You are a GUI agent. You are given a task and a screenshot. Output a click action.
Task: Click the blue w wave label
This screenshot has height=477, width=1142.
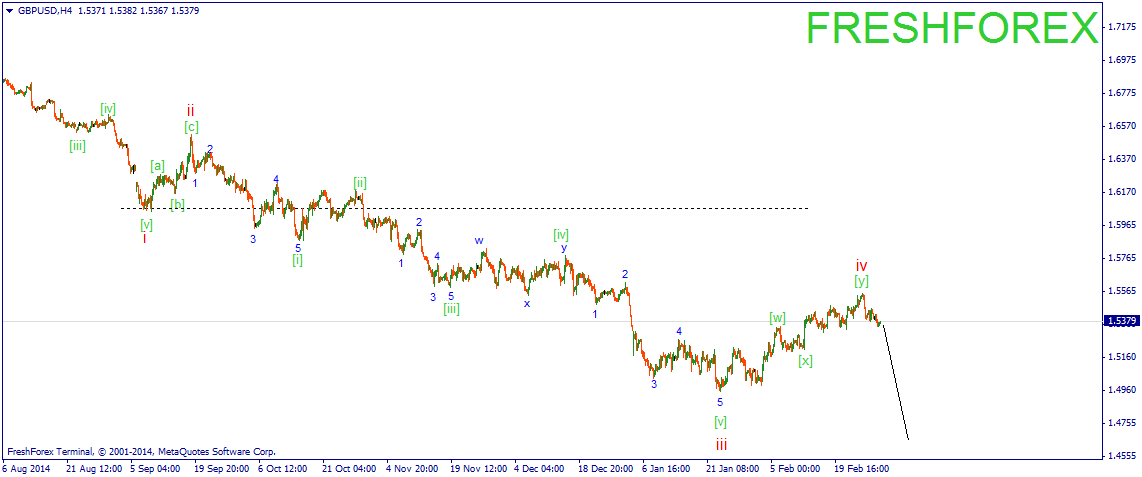479,240
